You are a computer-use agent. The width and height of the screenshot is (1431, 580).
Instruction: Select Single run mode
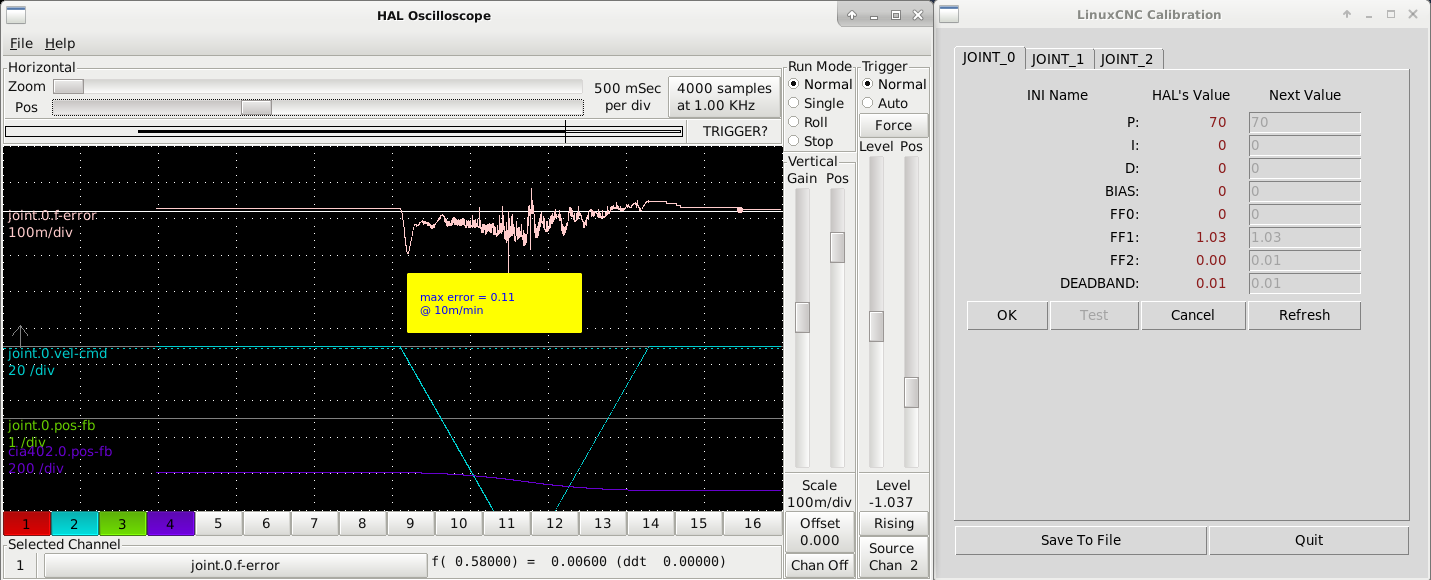(816, 103)
